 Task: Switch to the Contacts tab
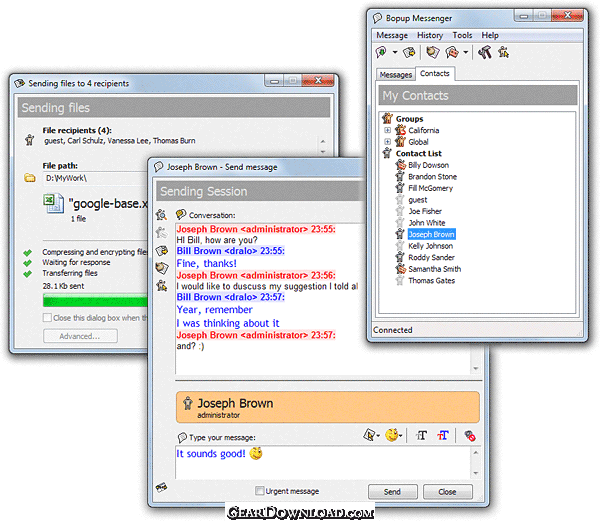pos(435,73)
